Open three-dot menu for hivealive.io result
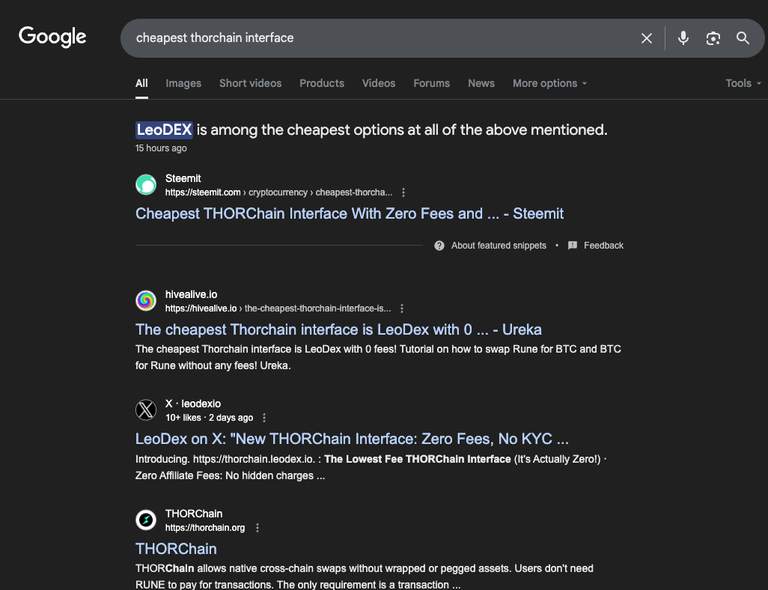 [402, 308]
